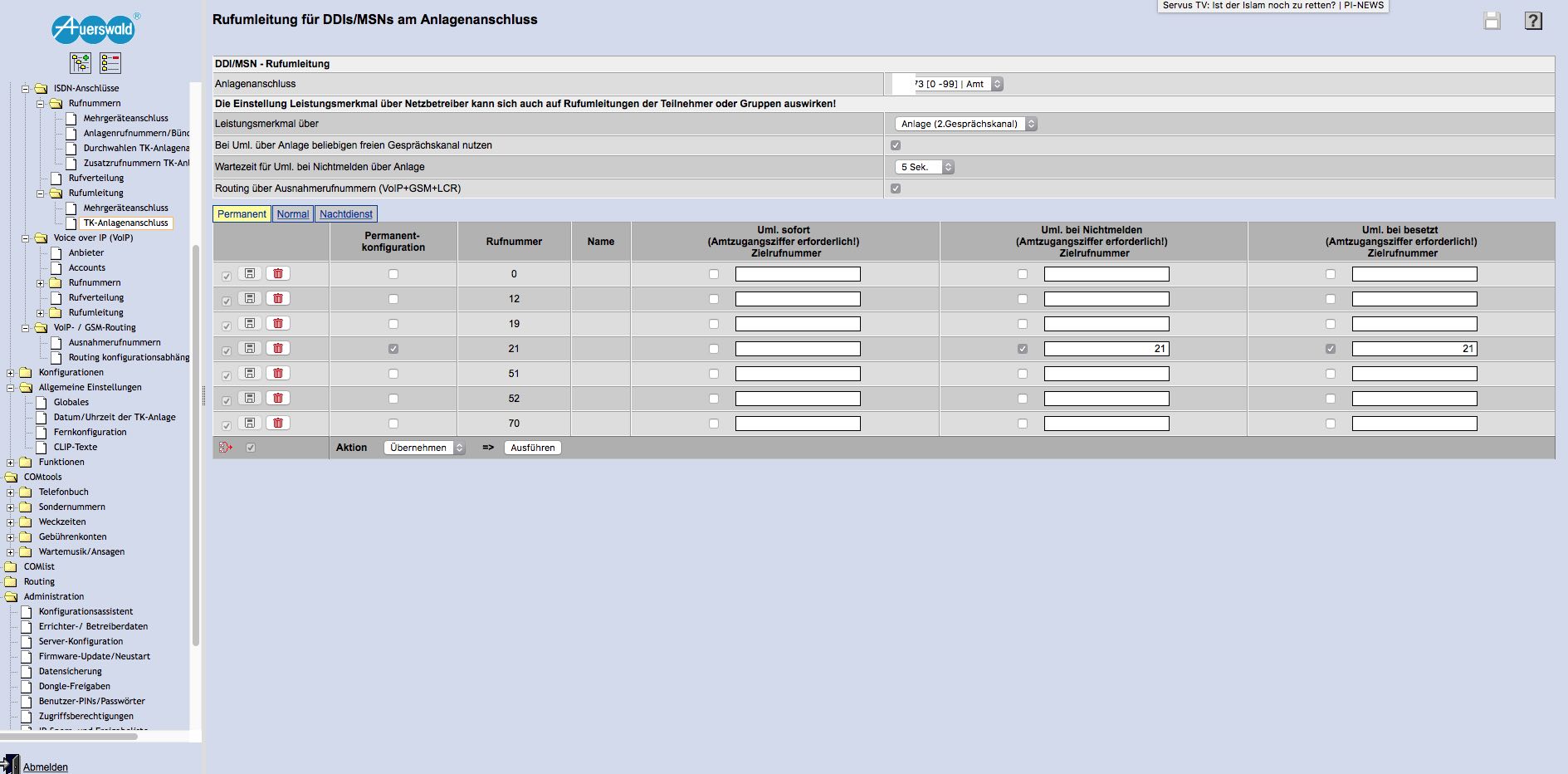Collapse the ISDN-Anschlüsse tree node
Image resolution: width=1568 pixels, height=774 pixels.
click(x=25, y=88)
